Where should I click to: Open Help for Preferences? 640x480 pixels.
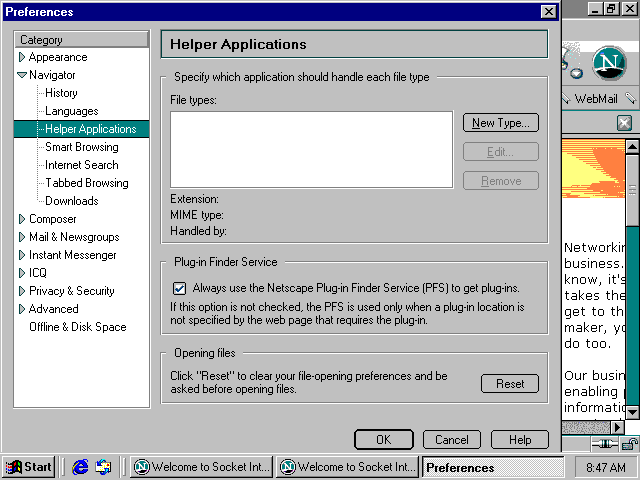click(520, 440)
